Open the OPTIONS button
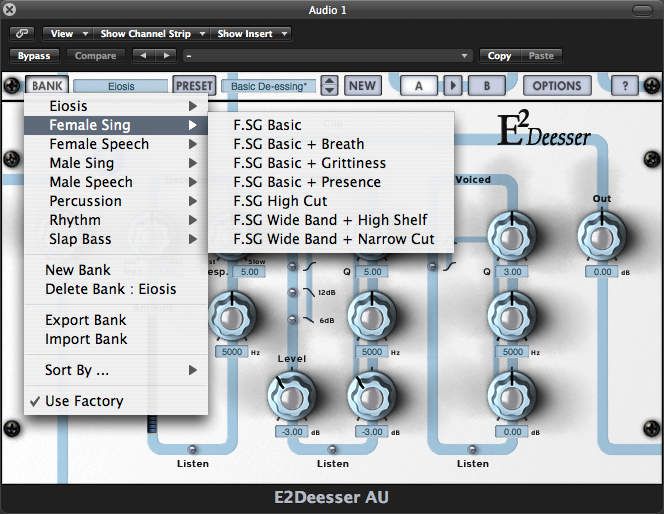 (557, 86)
